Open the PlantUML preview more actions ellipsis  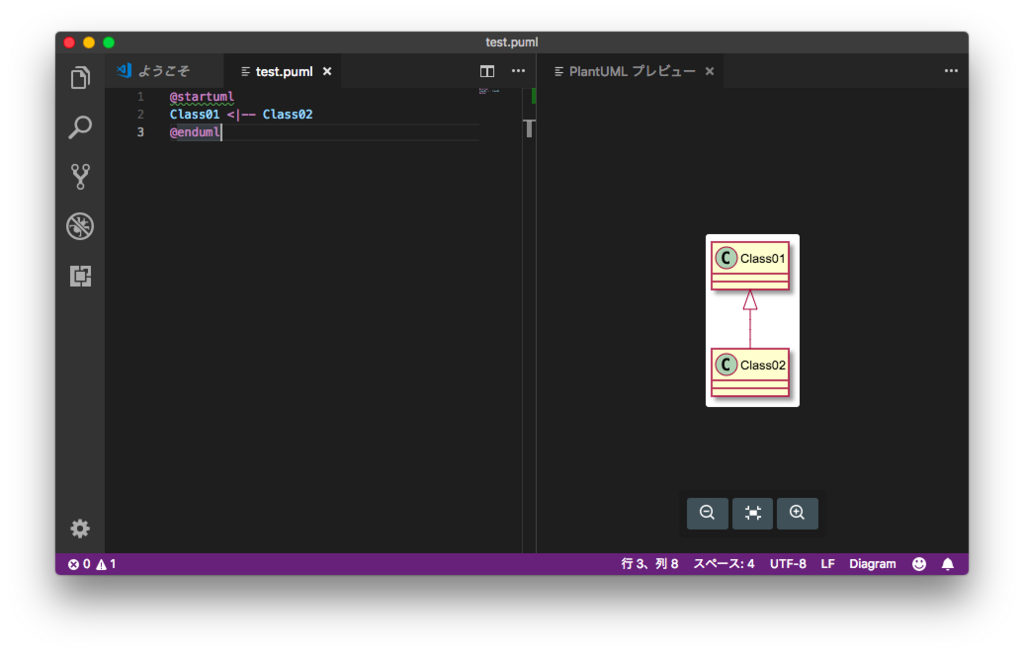pyautogui.click(x=951, y=71)
